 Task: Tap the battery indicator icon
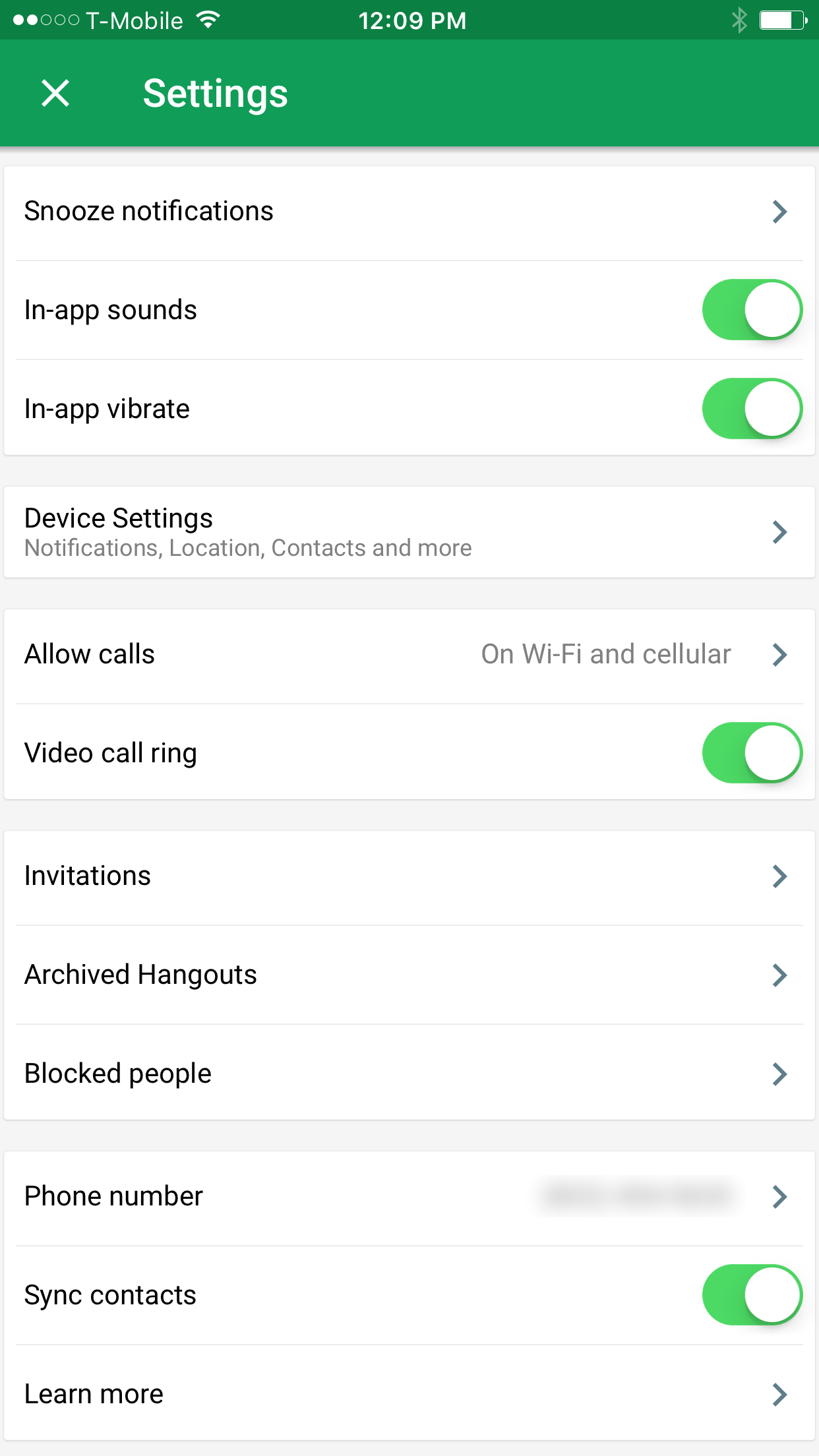point(783,20)
